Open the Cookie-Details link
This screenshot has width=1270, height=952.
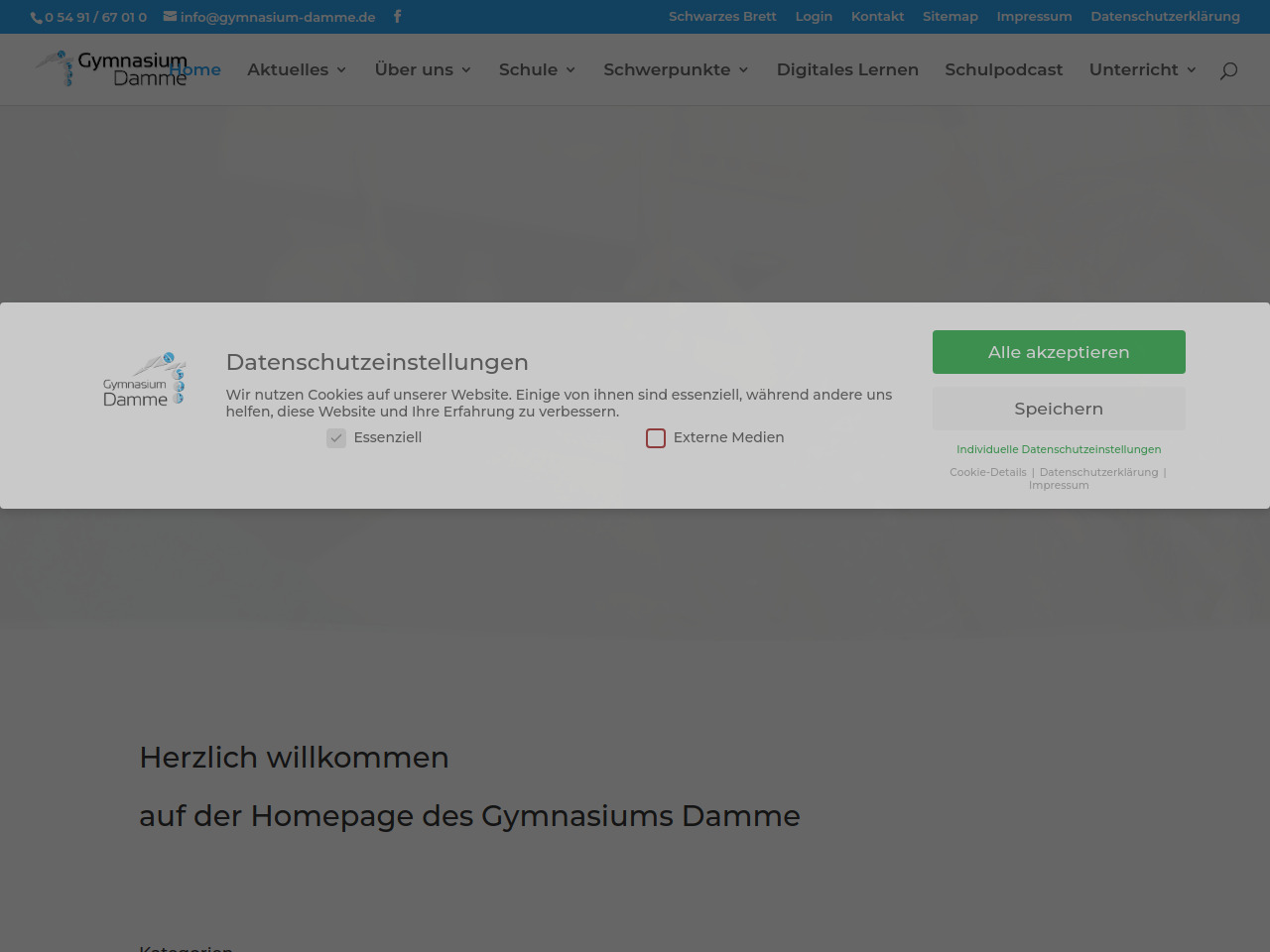(987, 472)
